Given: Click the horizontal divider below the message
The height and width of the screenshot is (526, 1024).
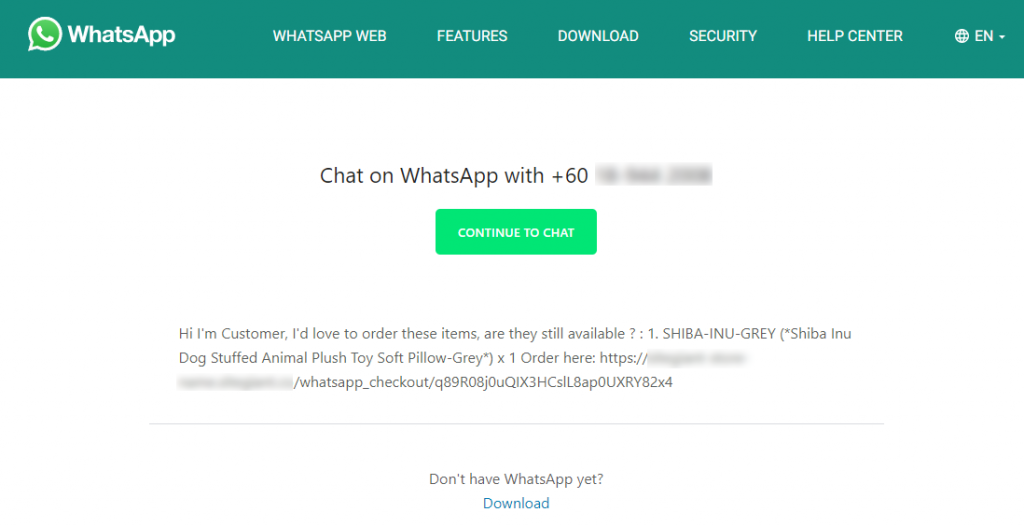Looking at the screenshot, I should pos(516,423).
